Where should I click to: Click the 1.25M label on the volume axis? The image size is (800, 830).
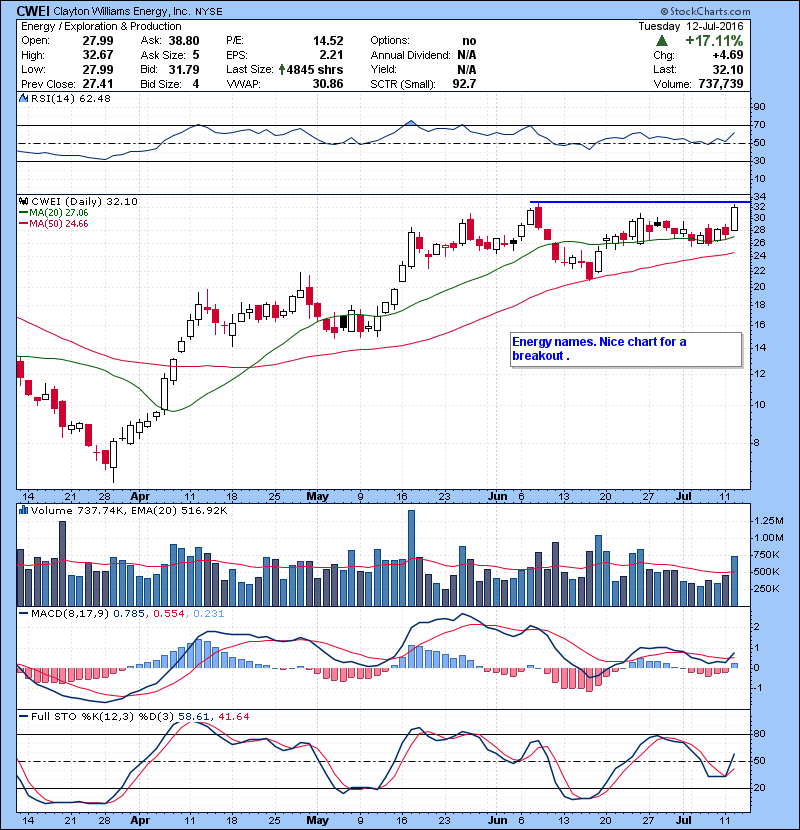click(768, 521)
